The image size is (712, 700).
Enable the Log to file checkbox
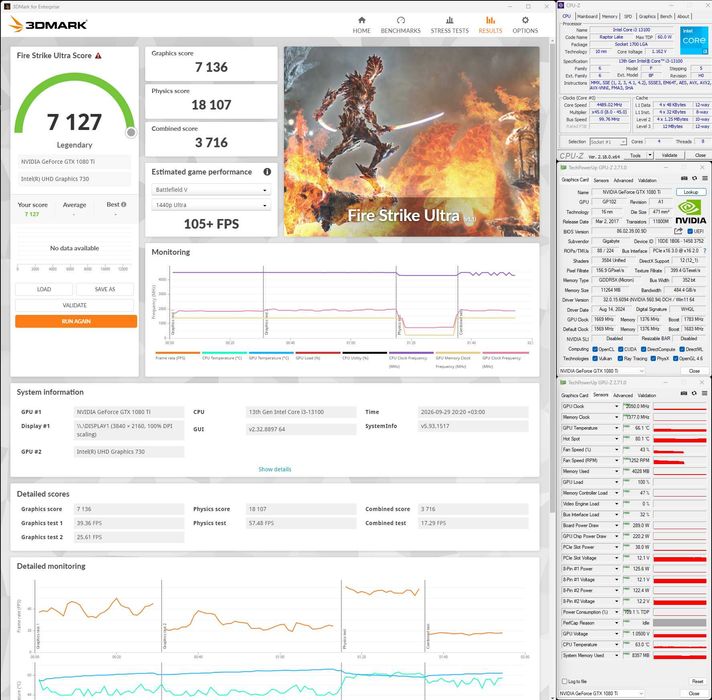[x=564, y=681]
